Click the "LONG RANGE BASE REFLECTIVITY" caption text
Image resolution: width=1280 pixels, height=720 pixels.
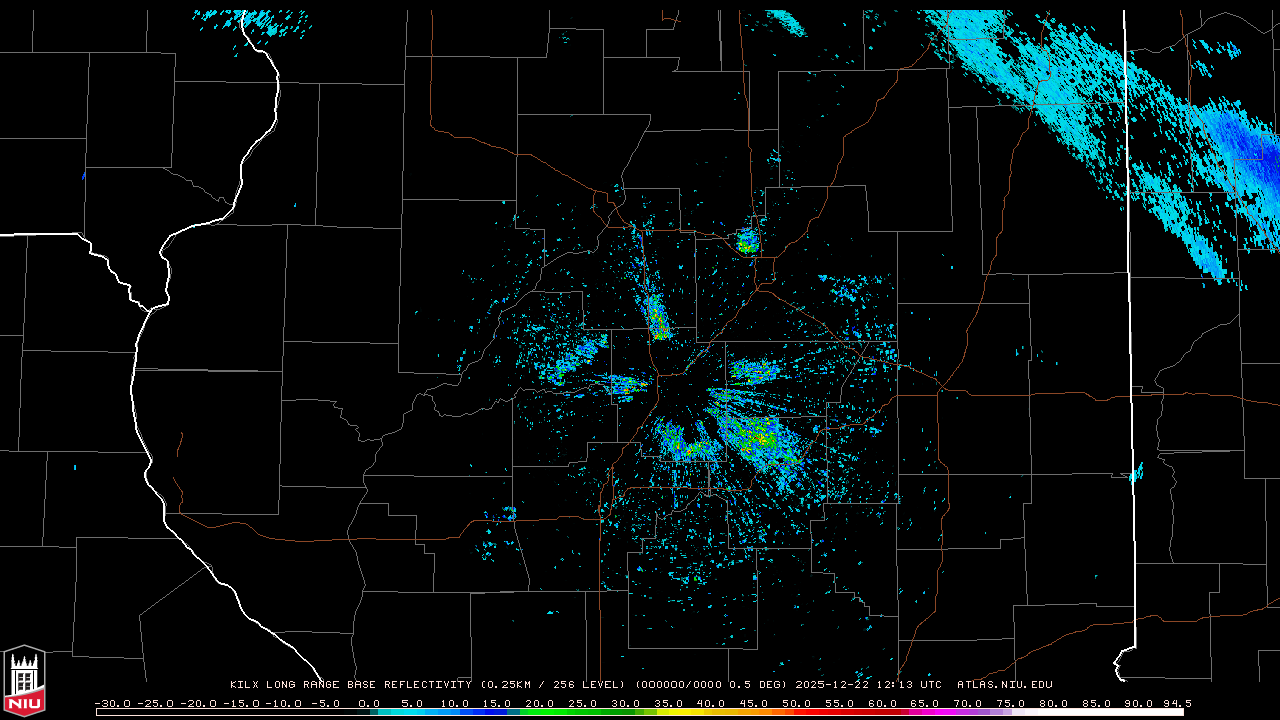click(369, 685)
